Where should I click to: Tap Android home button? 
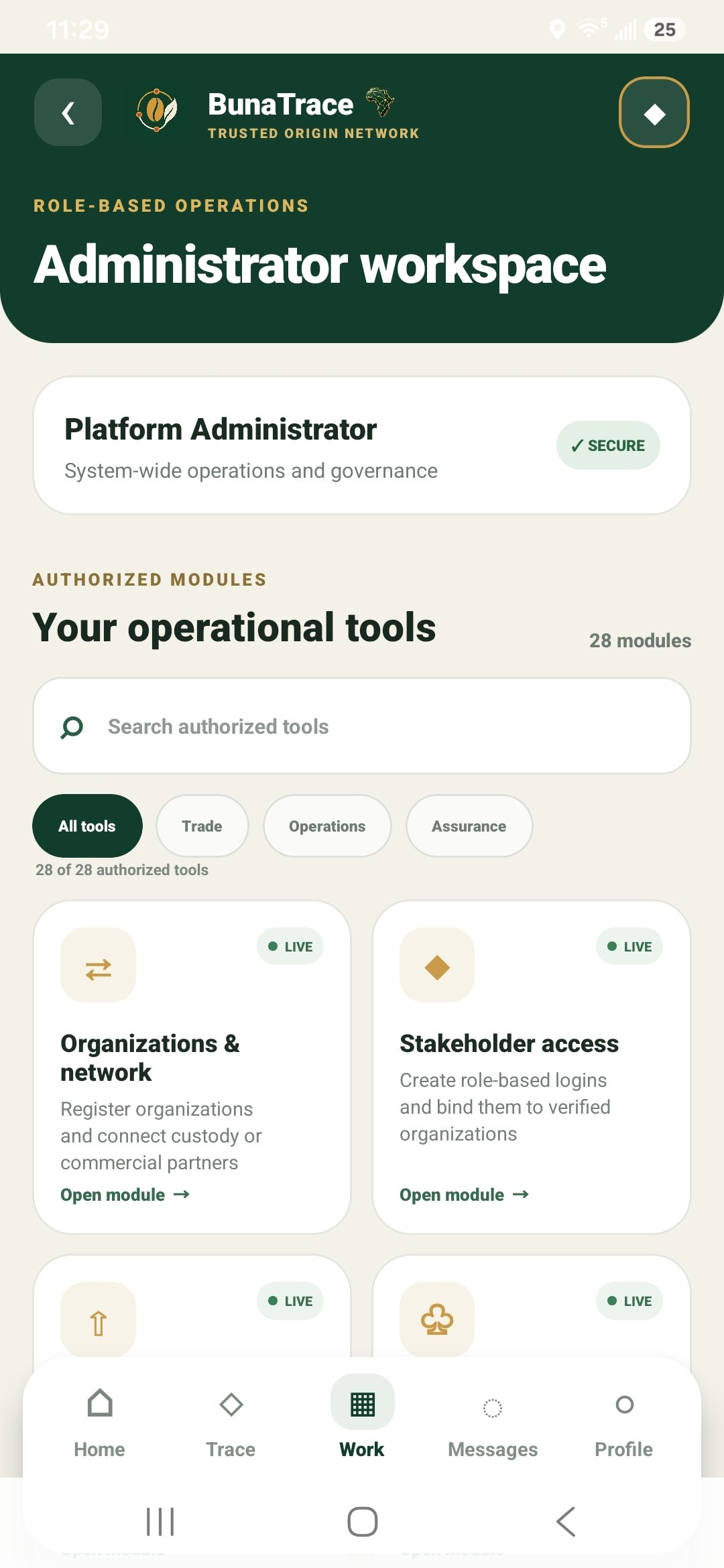point(363,1522)
